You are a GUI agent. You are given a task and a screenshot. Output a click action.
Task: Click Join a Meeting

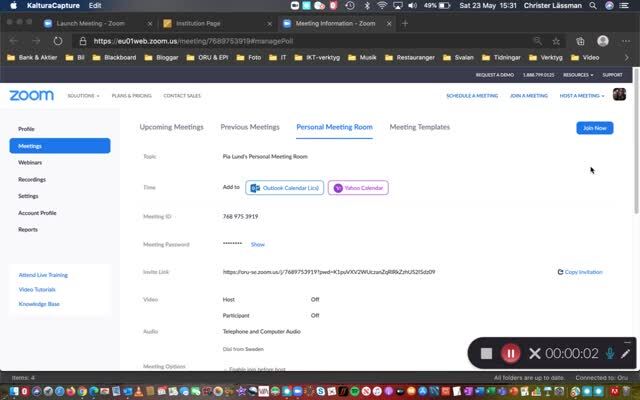pyautogui.click(x=529, y=96)
